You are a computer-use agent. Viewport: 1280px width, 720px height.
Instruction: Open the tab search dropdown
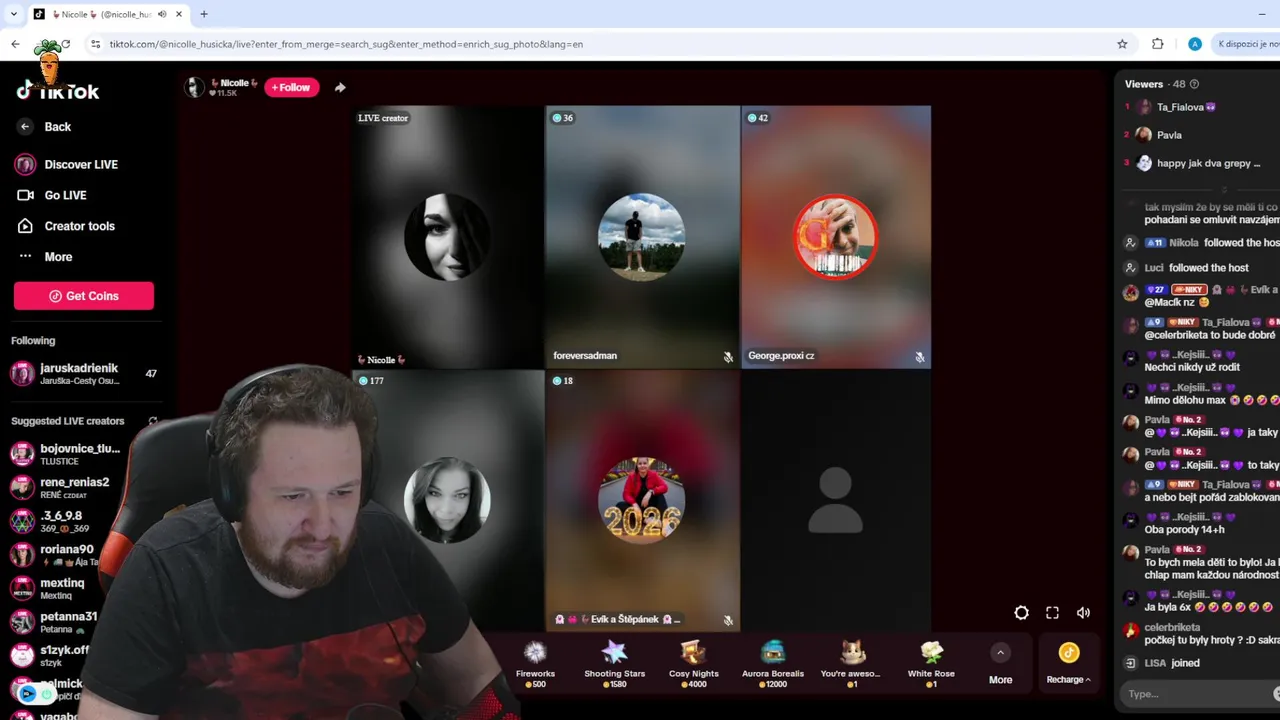point(13,14)
